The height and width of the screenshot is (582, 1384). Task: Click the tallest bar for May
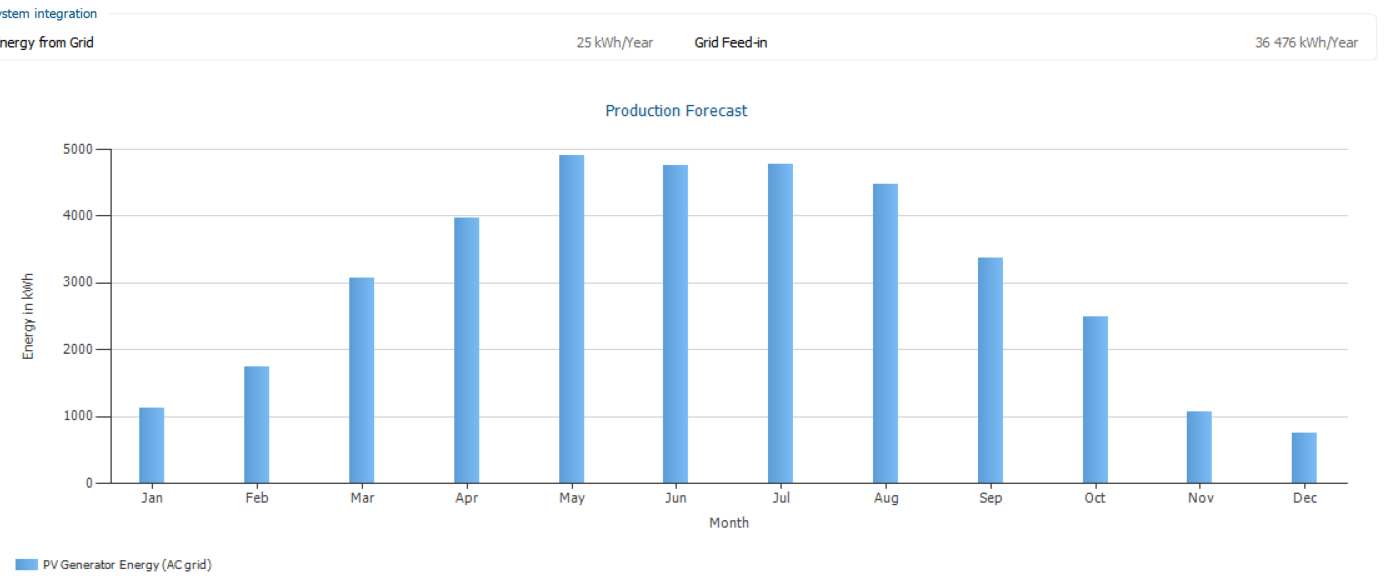point(571,319)
